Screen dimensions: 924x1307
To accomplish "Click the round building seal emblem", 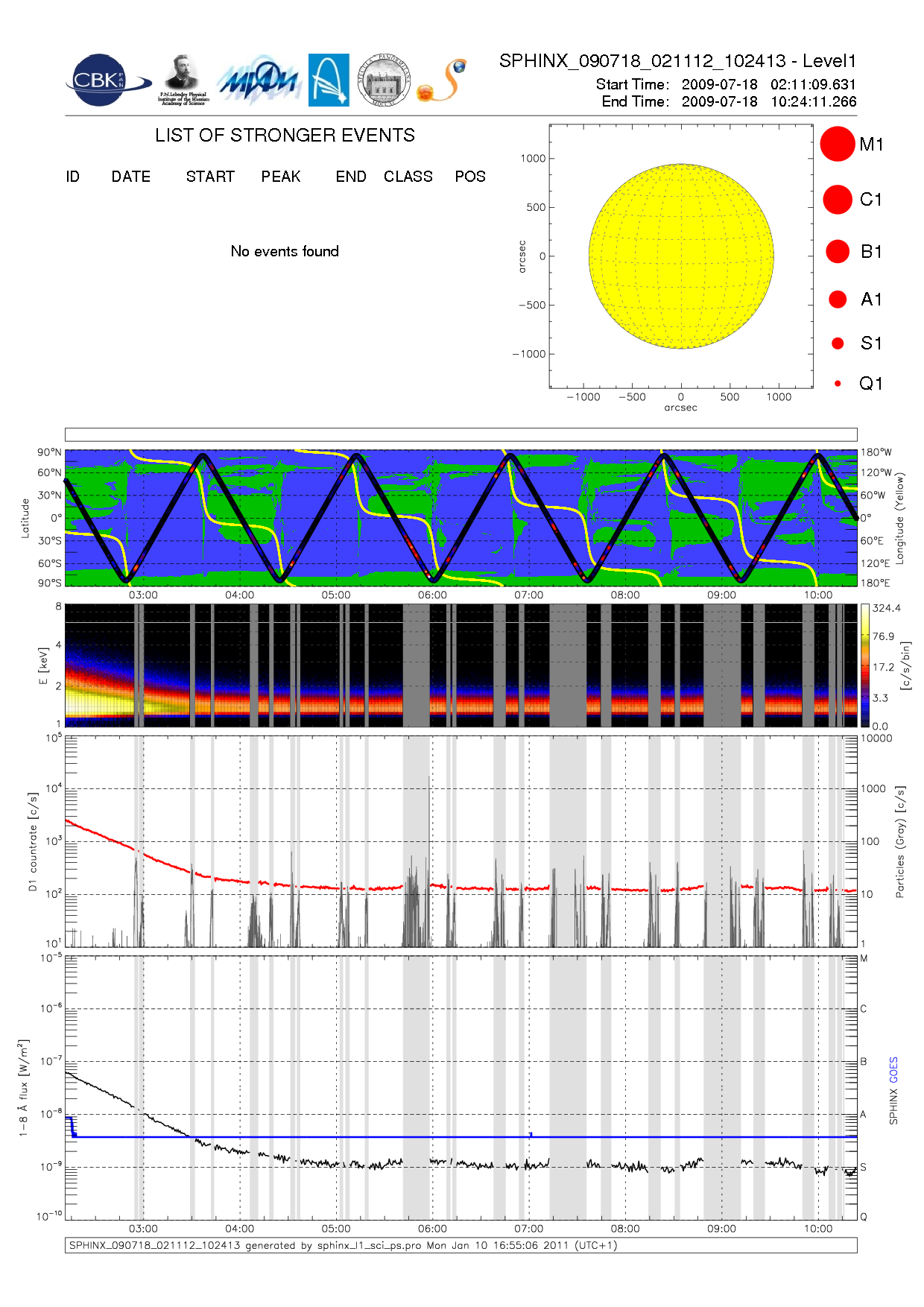I will click(384, 80).
